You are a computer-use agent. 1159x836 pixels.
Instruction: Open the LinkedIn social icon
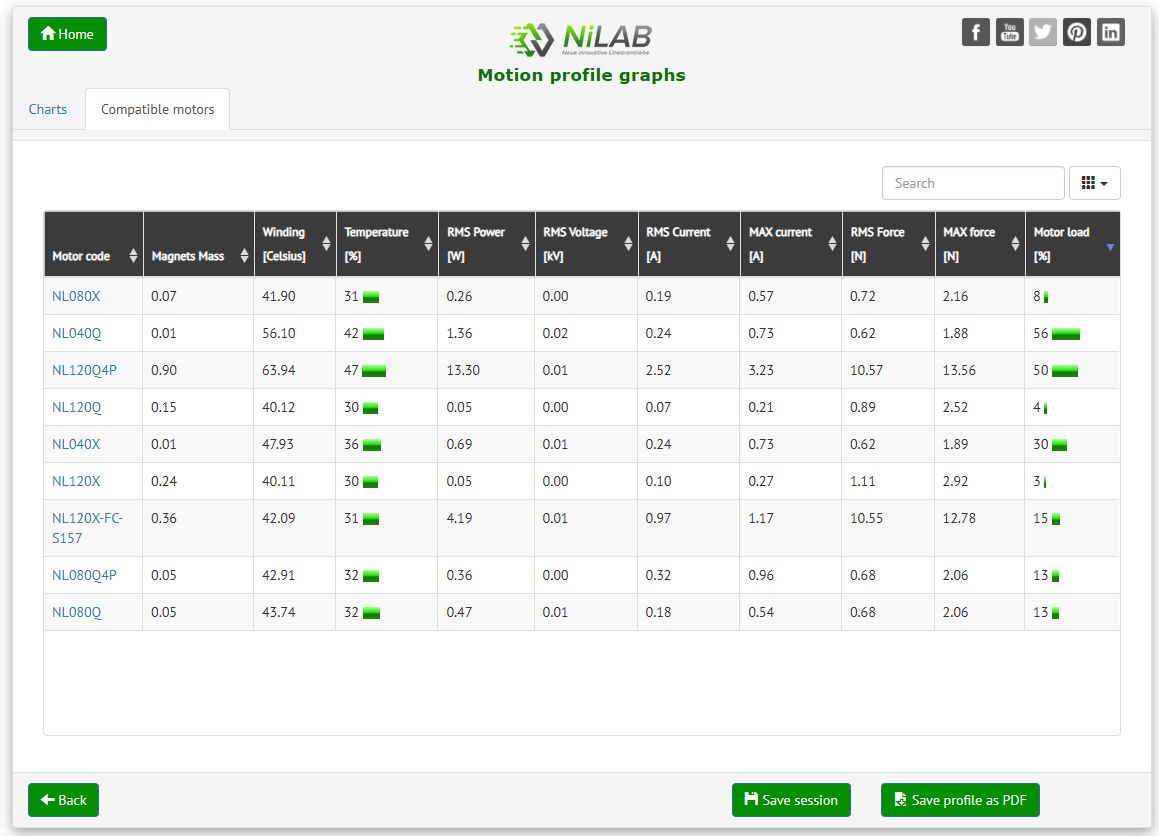[1111, 32]
